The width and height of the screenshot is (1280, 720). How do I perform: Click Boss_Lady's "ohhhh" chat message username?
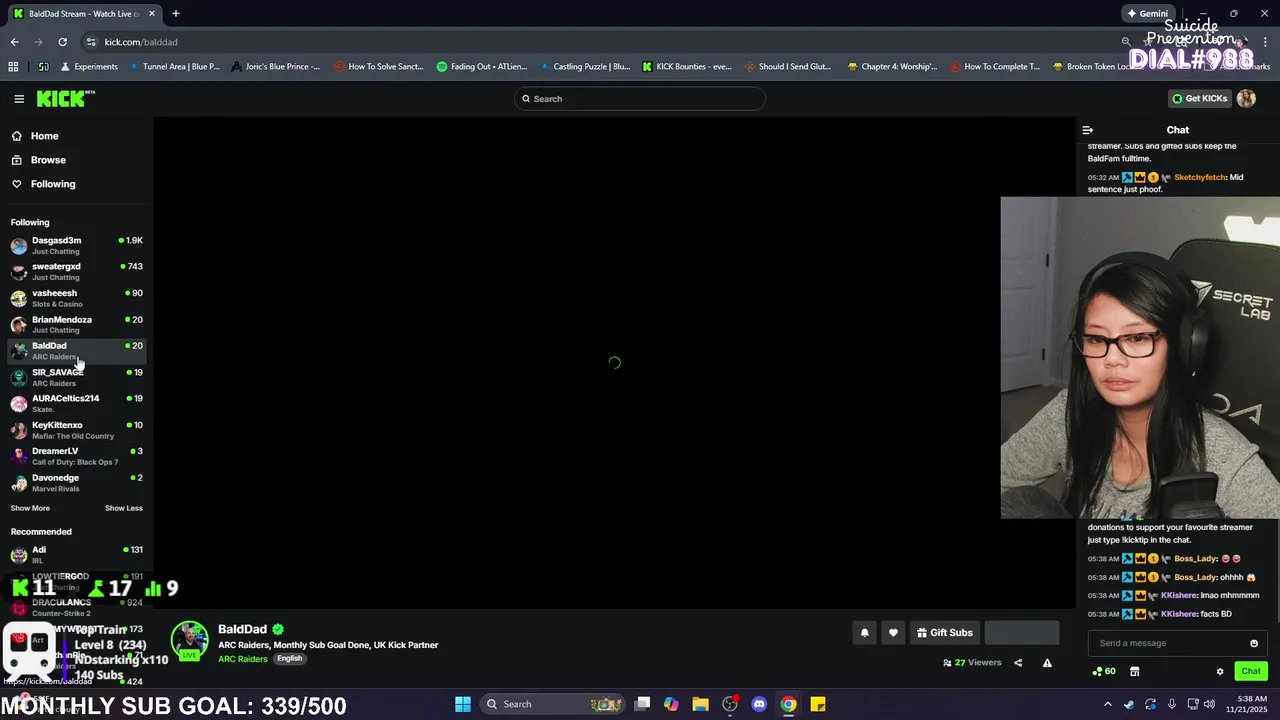1195,578
